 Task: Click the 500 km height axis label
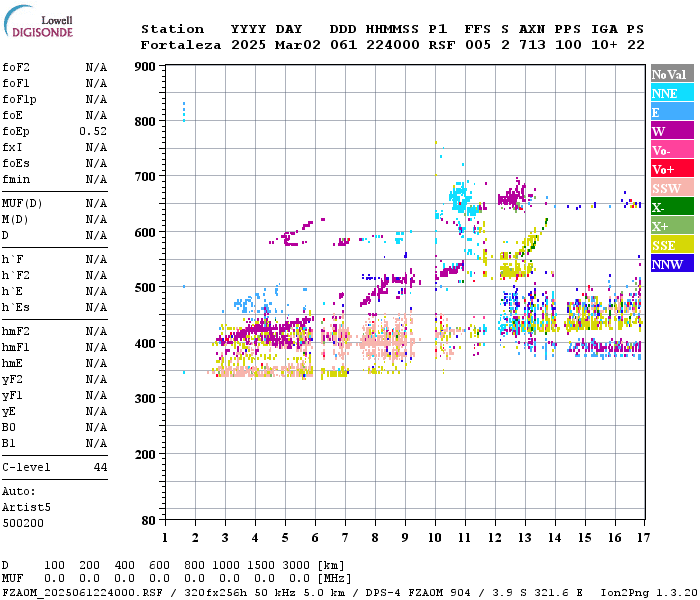click(146, 288)
